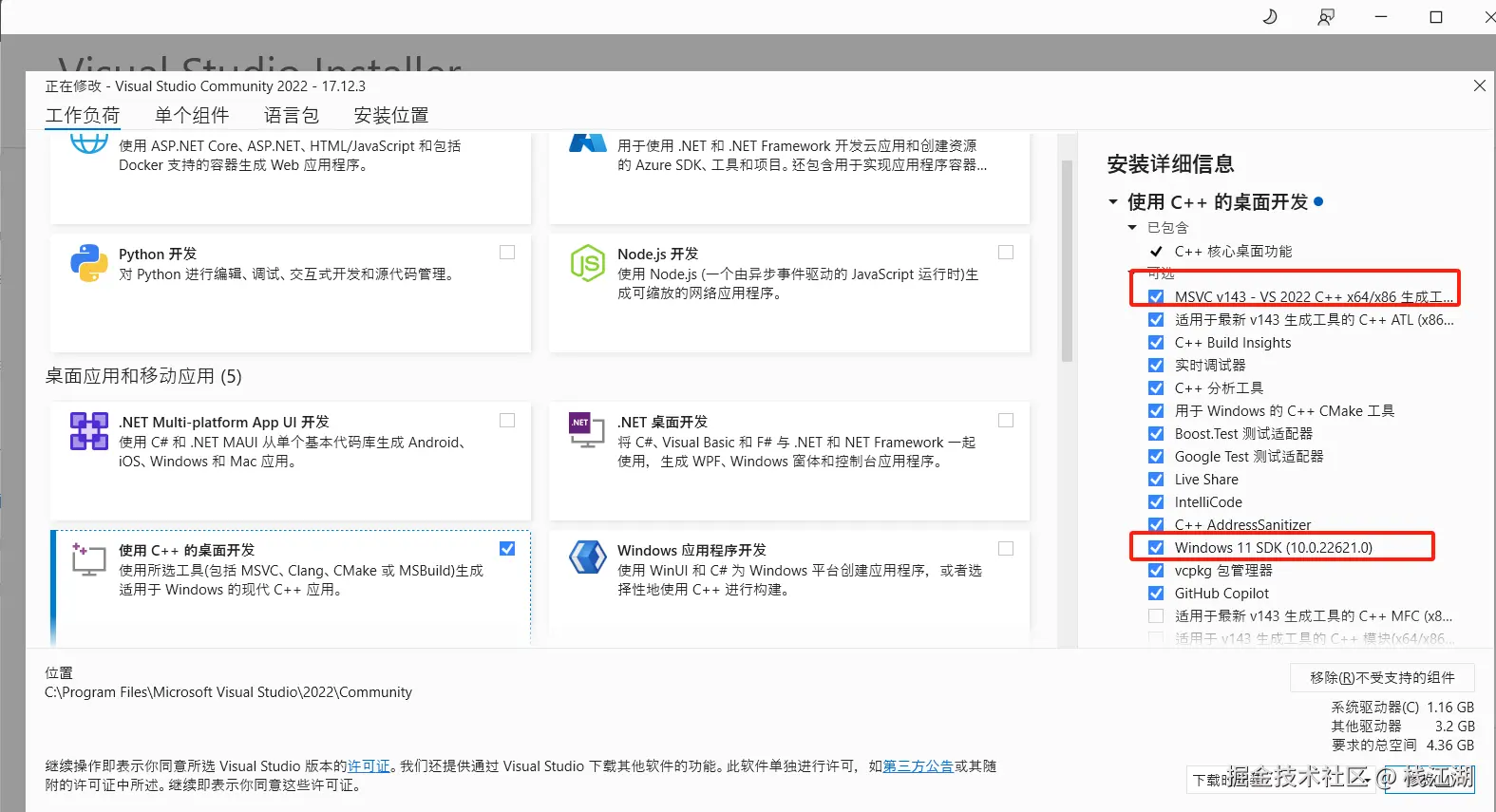Check the .NET 桌面开发 workload checkbox

click(x=1006, y=421)
